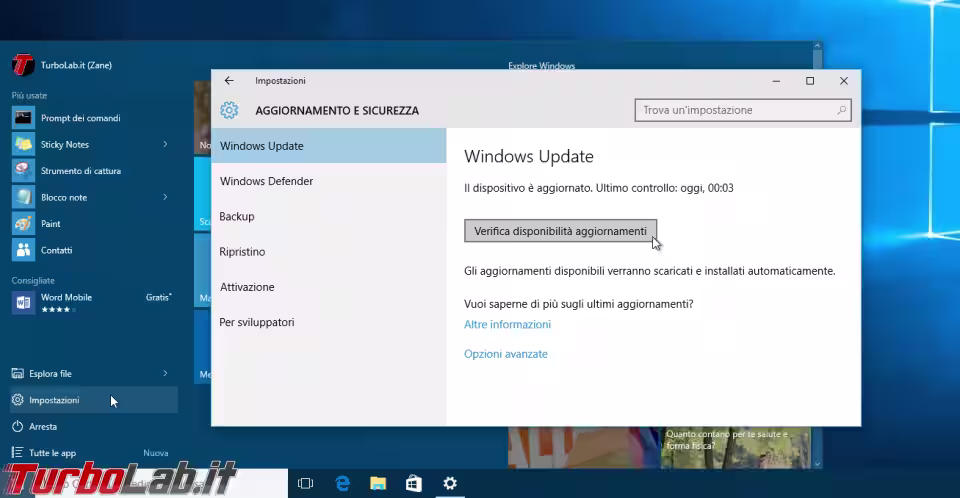This screenshot has width=960, height=498.
Task: Expand the Esplora file arrow
Action: [165, 373]
